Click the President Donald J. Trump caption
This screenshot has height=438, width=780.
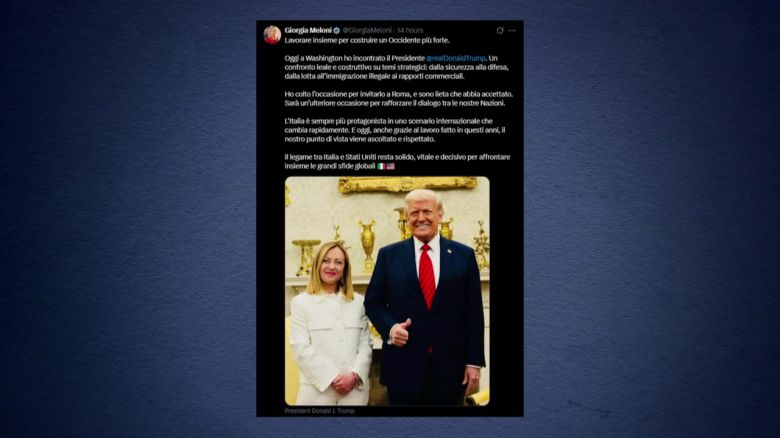(x=319, y=411)
